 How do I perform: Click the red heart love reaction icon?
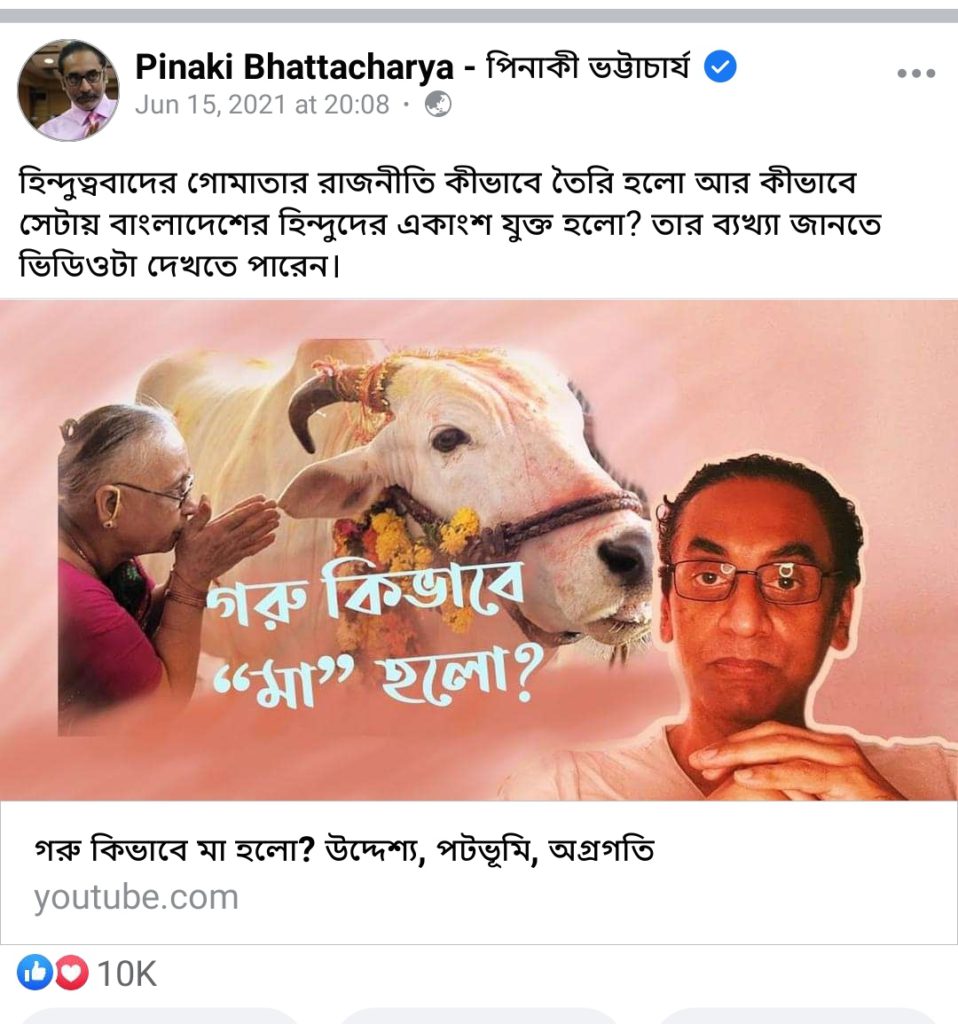pyautogui.click(x=71, y=973)
